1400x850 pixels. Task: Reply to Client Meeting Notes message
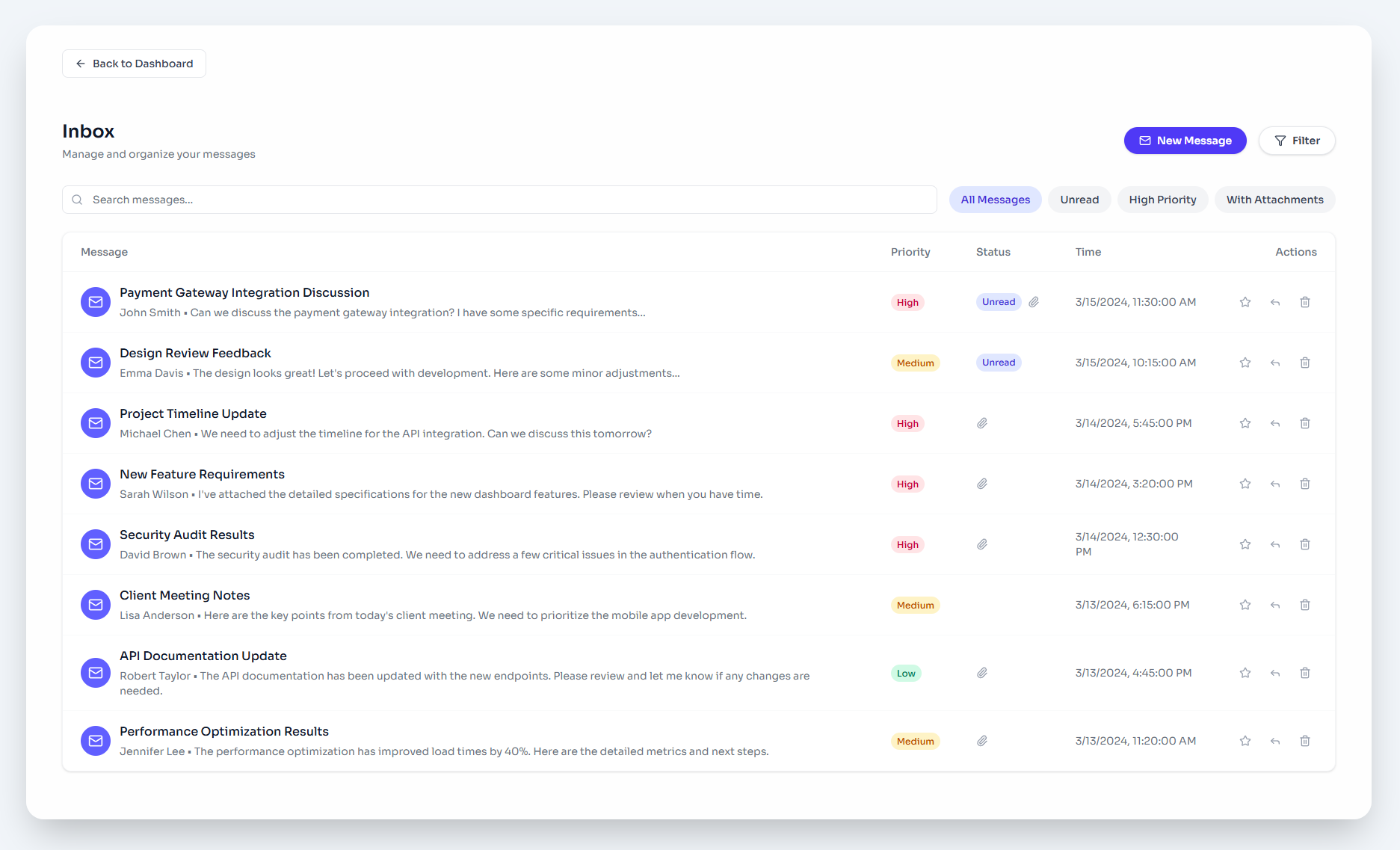(x=1275, y=605)
